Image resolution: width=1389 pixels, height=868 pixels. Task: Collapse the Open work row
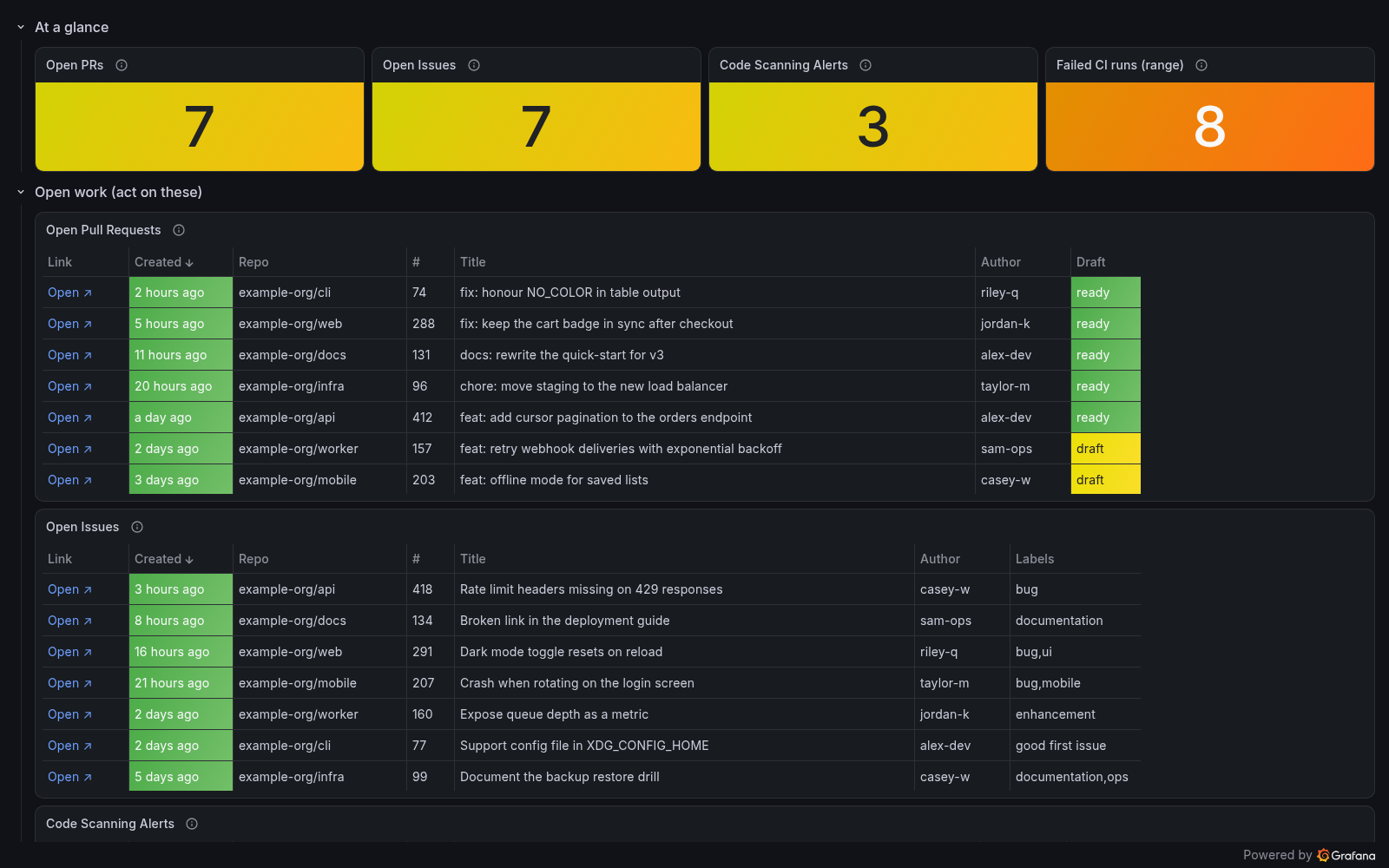pos(21,192)
